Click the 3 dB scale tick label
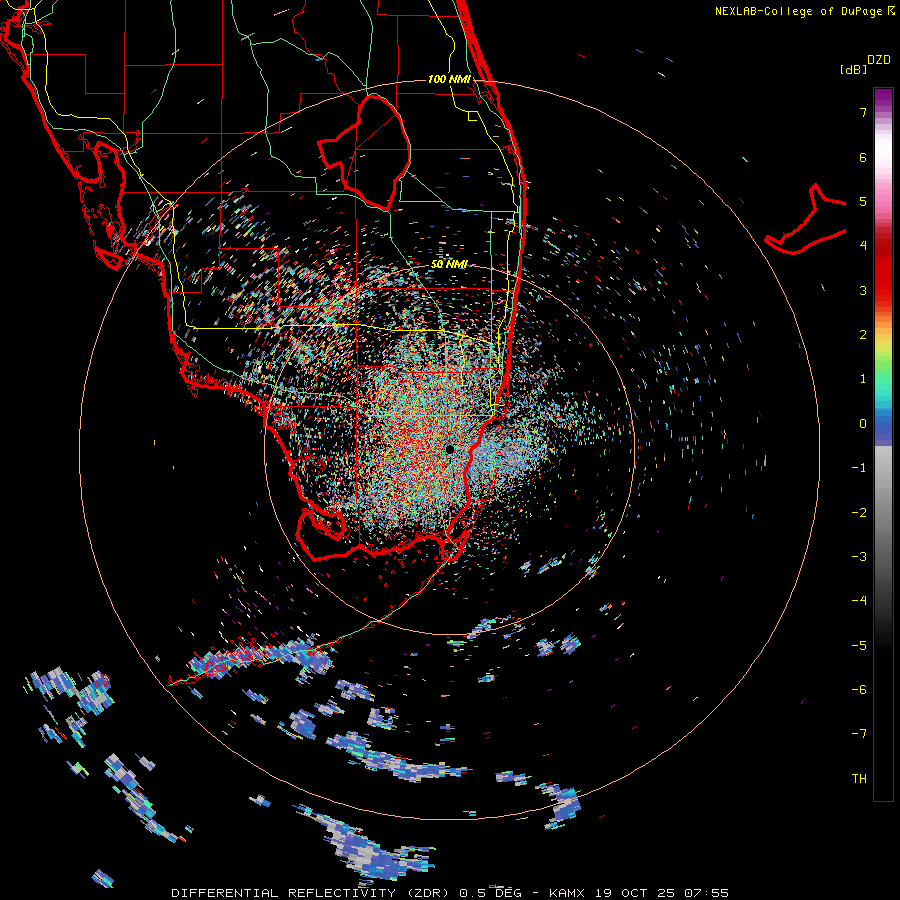 862,290
